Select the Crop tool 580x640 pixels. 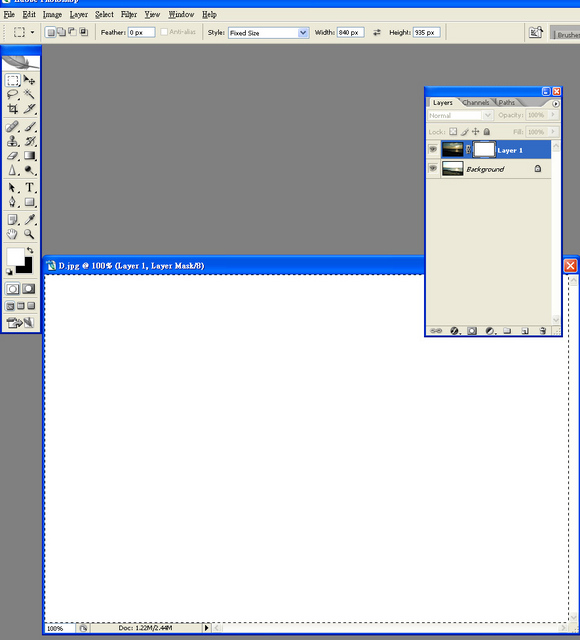pos(13,109)
